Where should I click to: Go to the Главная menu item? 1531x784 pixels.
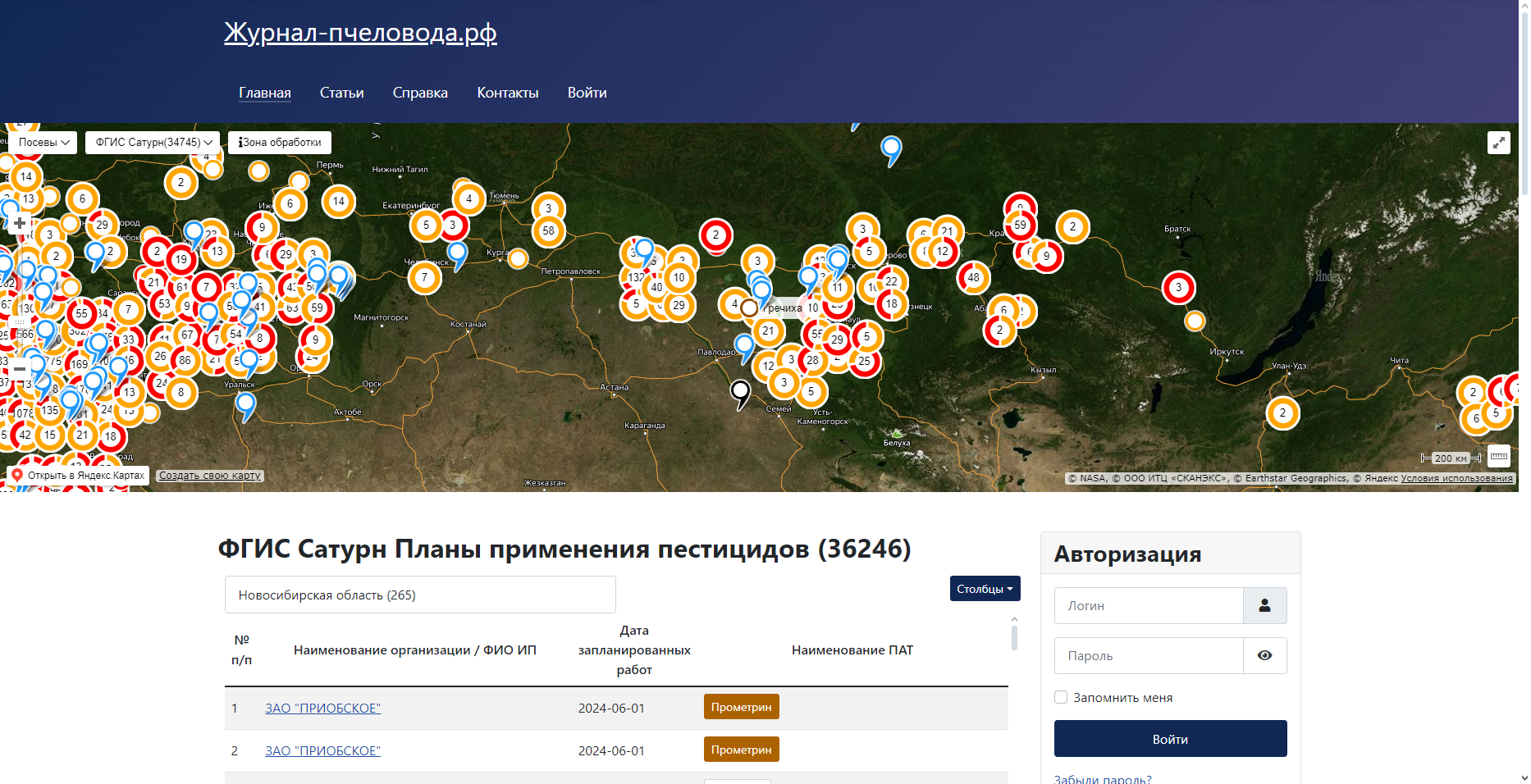tap(265, 93)
